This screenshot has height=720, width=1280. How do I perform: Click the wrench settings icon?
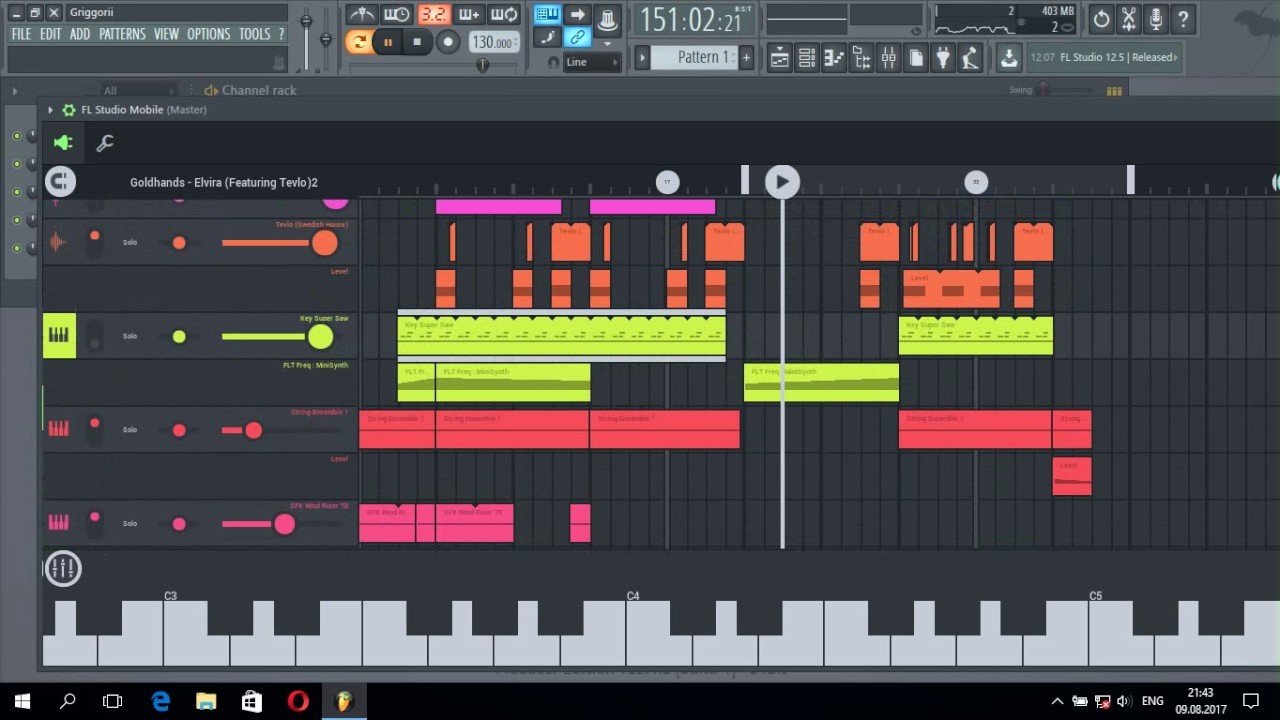click(x=104, y=143)
